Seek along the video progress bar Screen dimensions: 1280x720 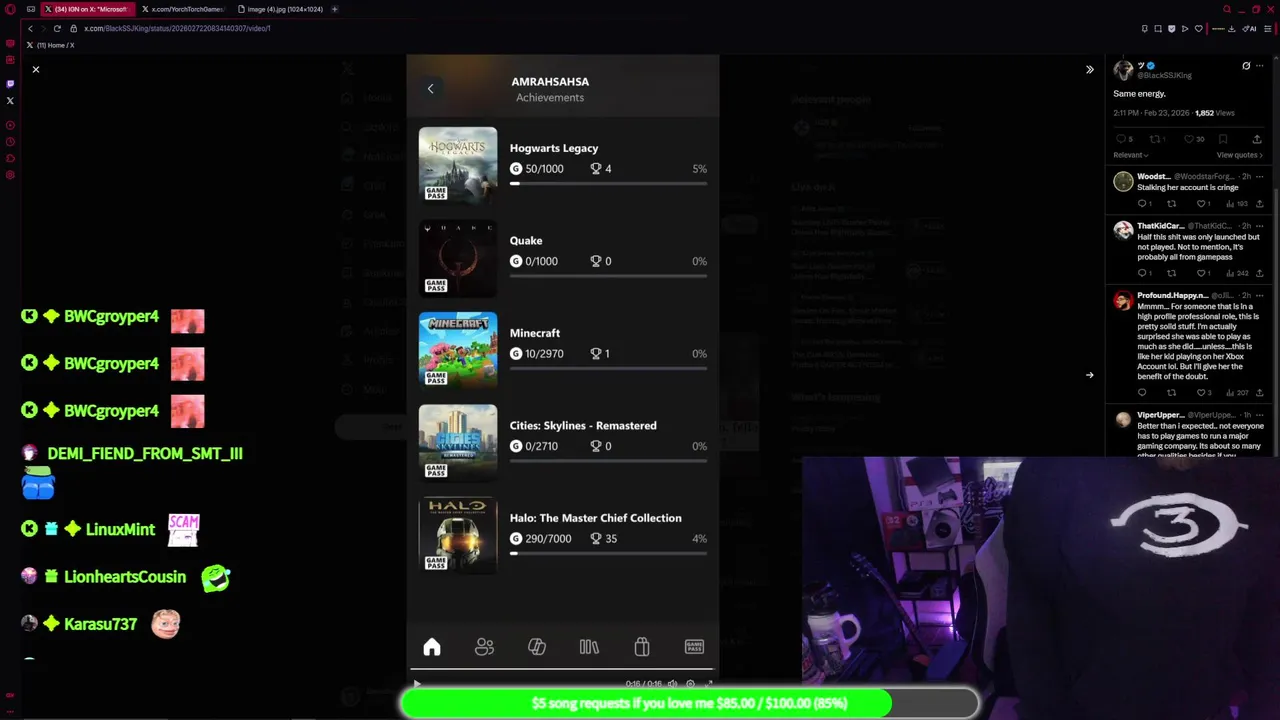pyautogui.click(x=562, y=670)
